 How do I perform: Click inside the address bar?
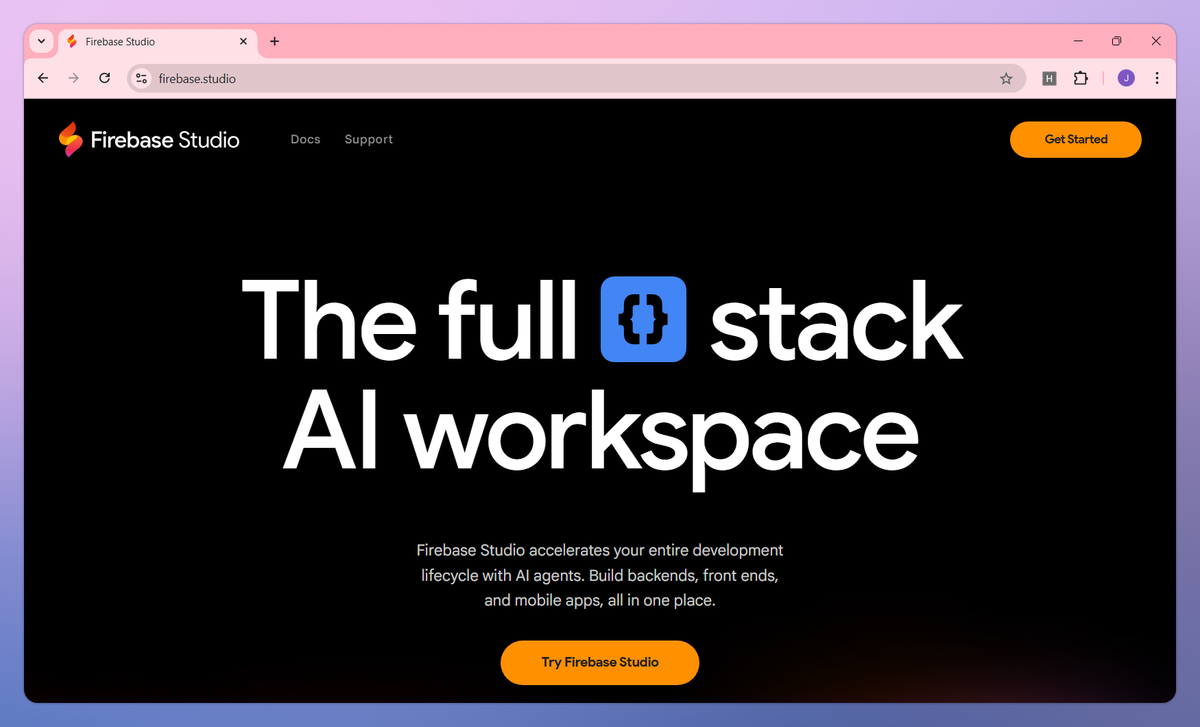click(x=400, y=77)
